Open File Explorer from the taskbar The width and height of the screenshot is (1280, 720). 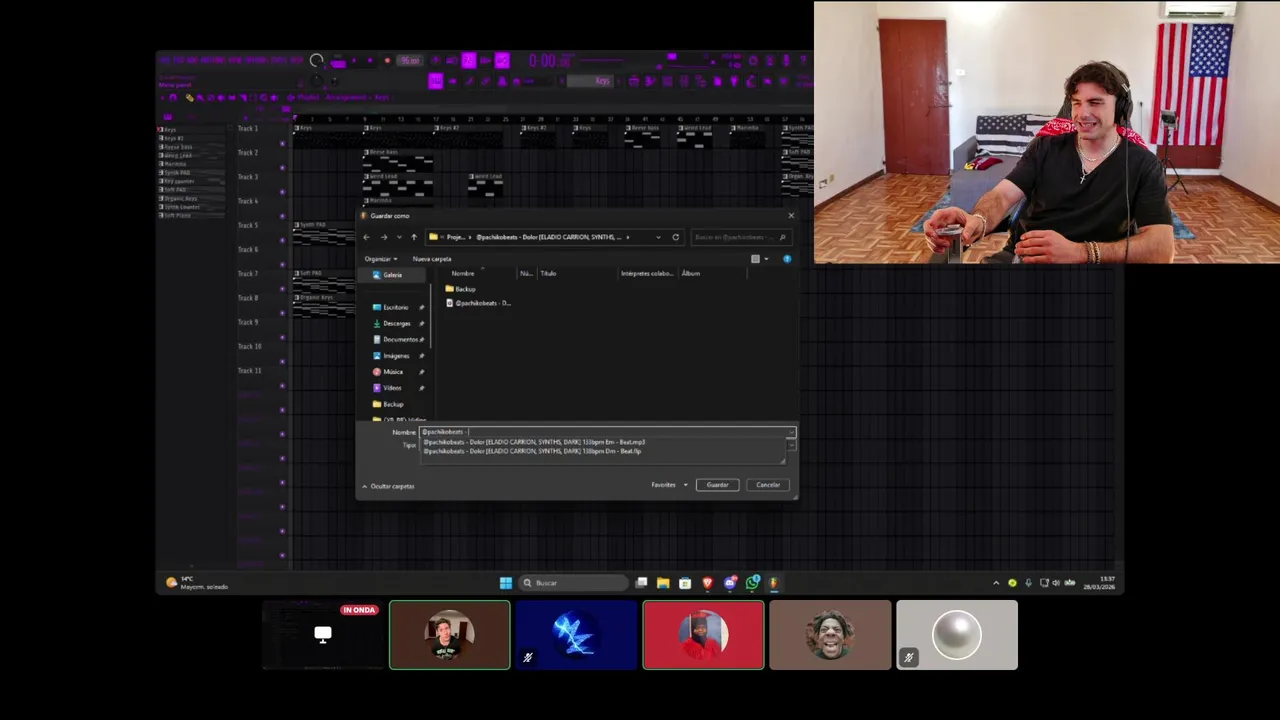(x=663, y=583)
